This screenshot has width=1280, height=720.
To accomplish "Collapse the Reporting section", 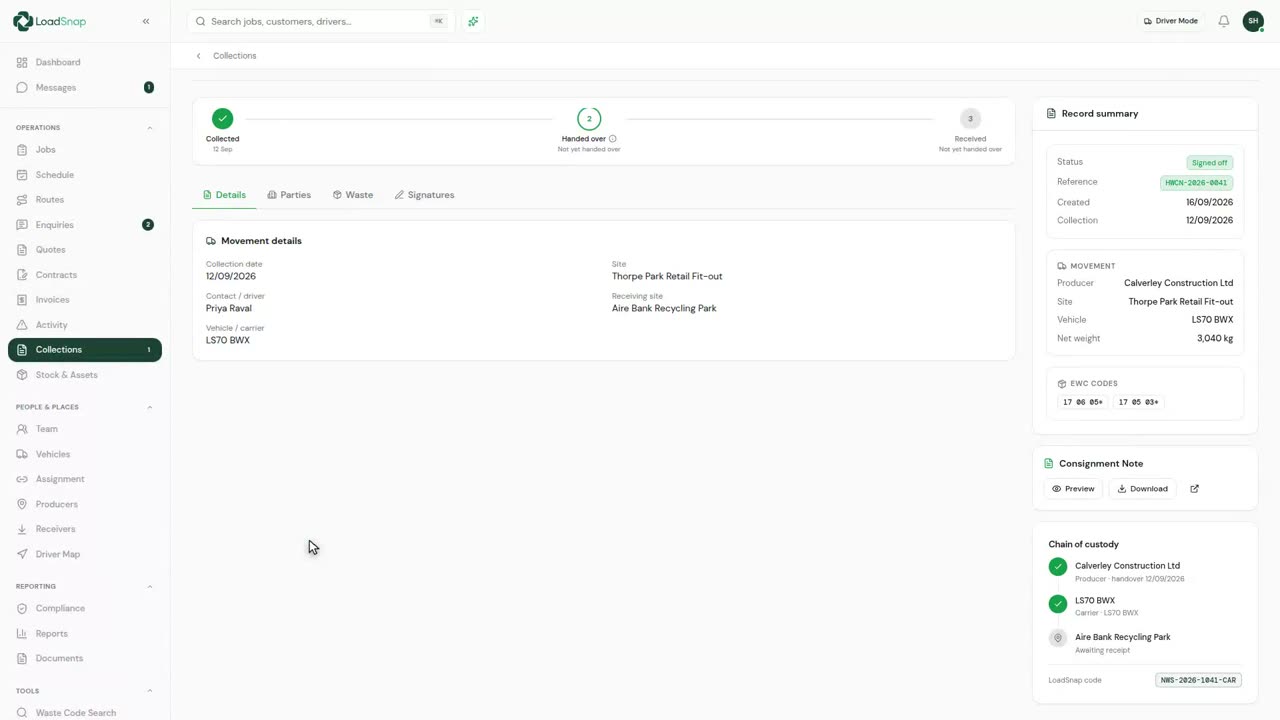I will tap(150, 586).
